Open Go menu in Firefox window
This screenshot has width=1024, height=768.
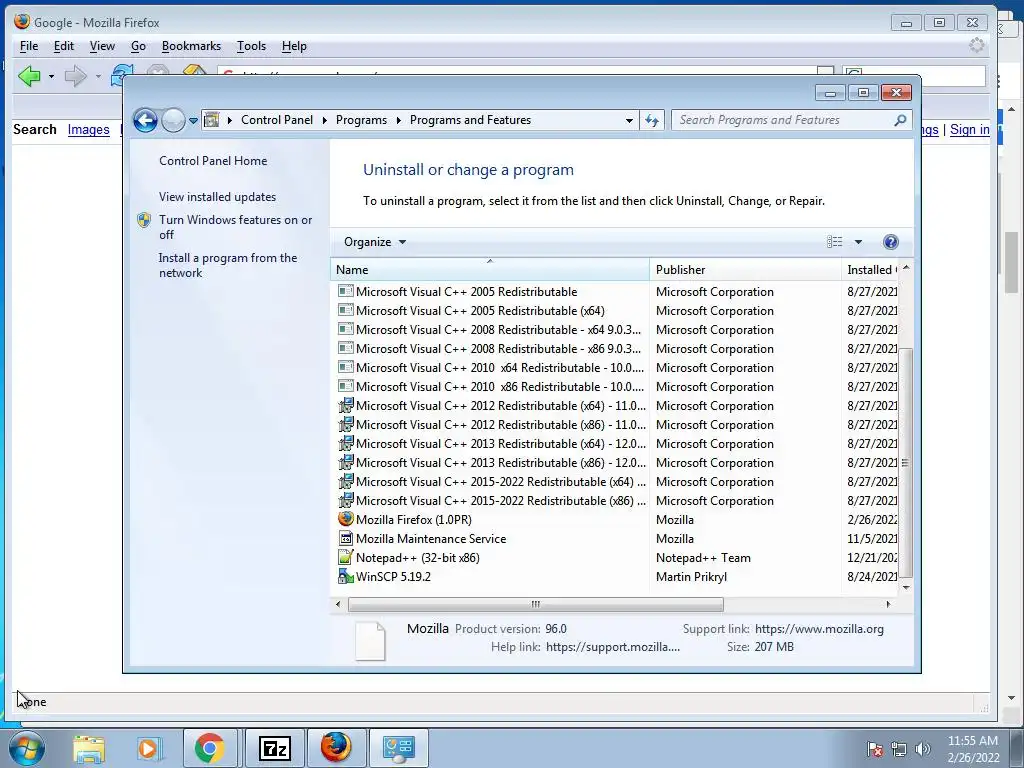tap(138, 46)
